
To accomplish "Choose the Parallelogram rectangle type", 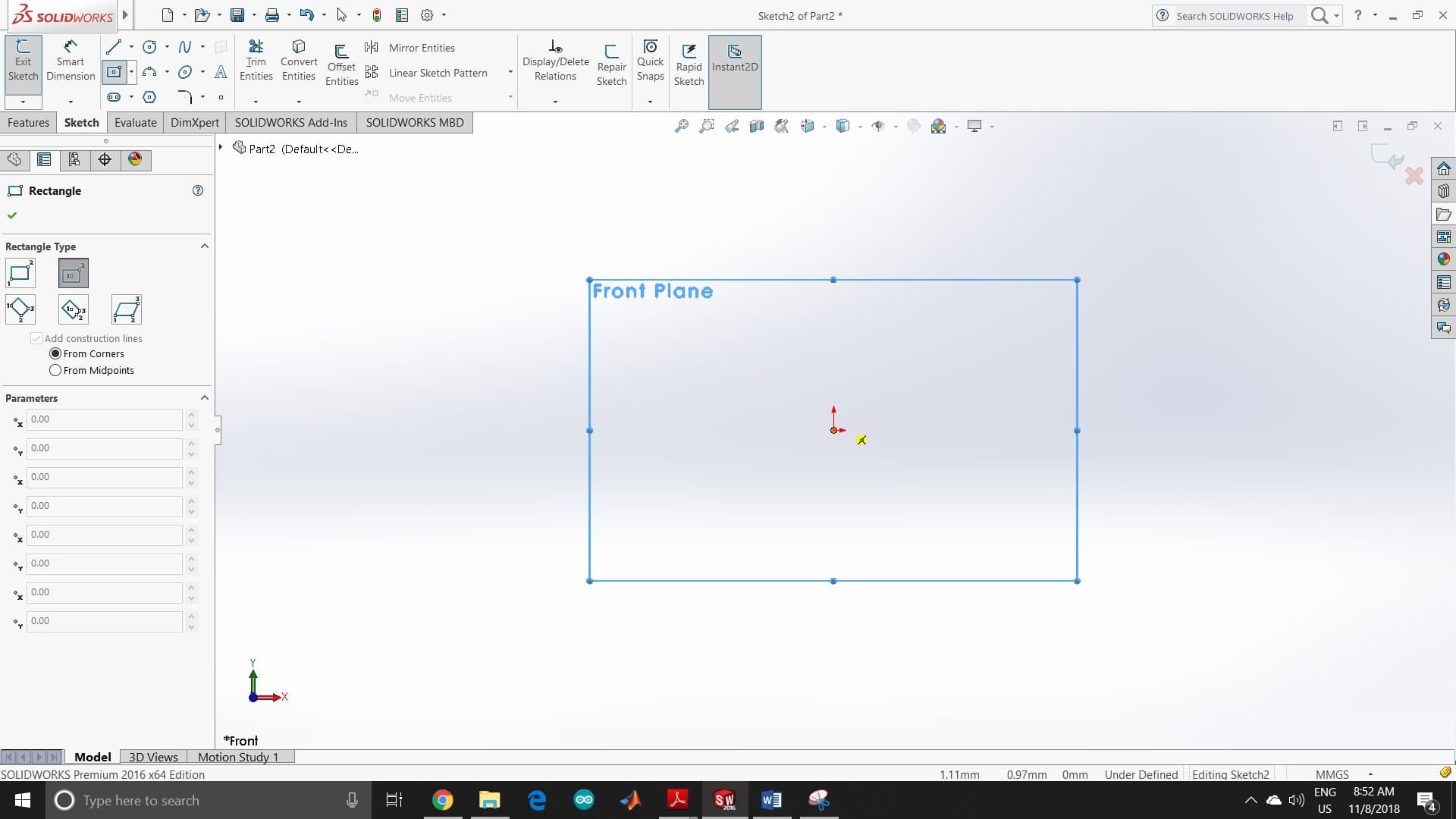I will (126, 309).
